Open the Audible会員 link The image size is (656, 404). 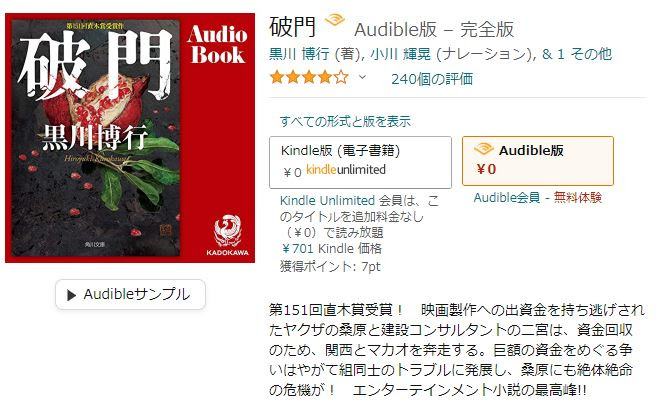point(507,197)
